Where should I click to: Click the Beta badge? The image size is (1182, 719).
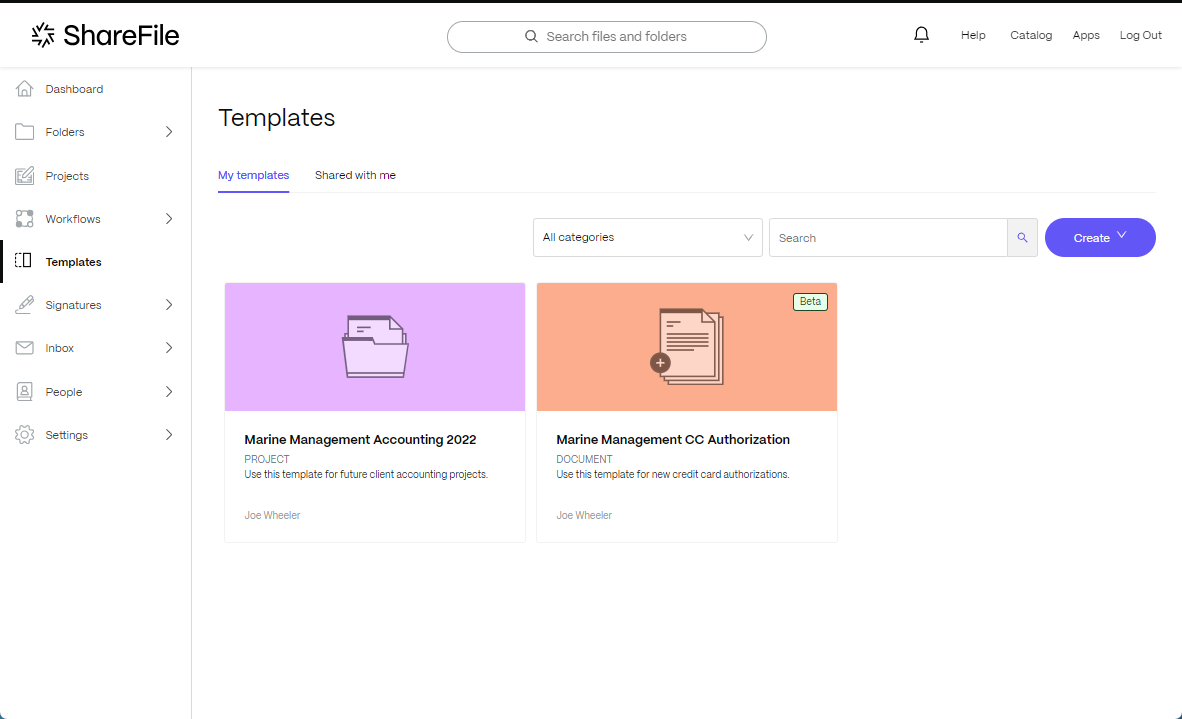(810, 301)
